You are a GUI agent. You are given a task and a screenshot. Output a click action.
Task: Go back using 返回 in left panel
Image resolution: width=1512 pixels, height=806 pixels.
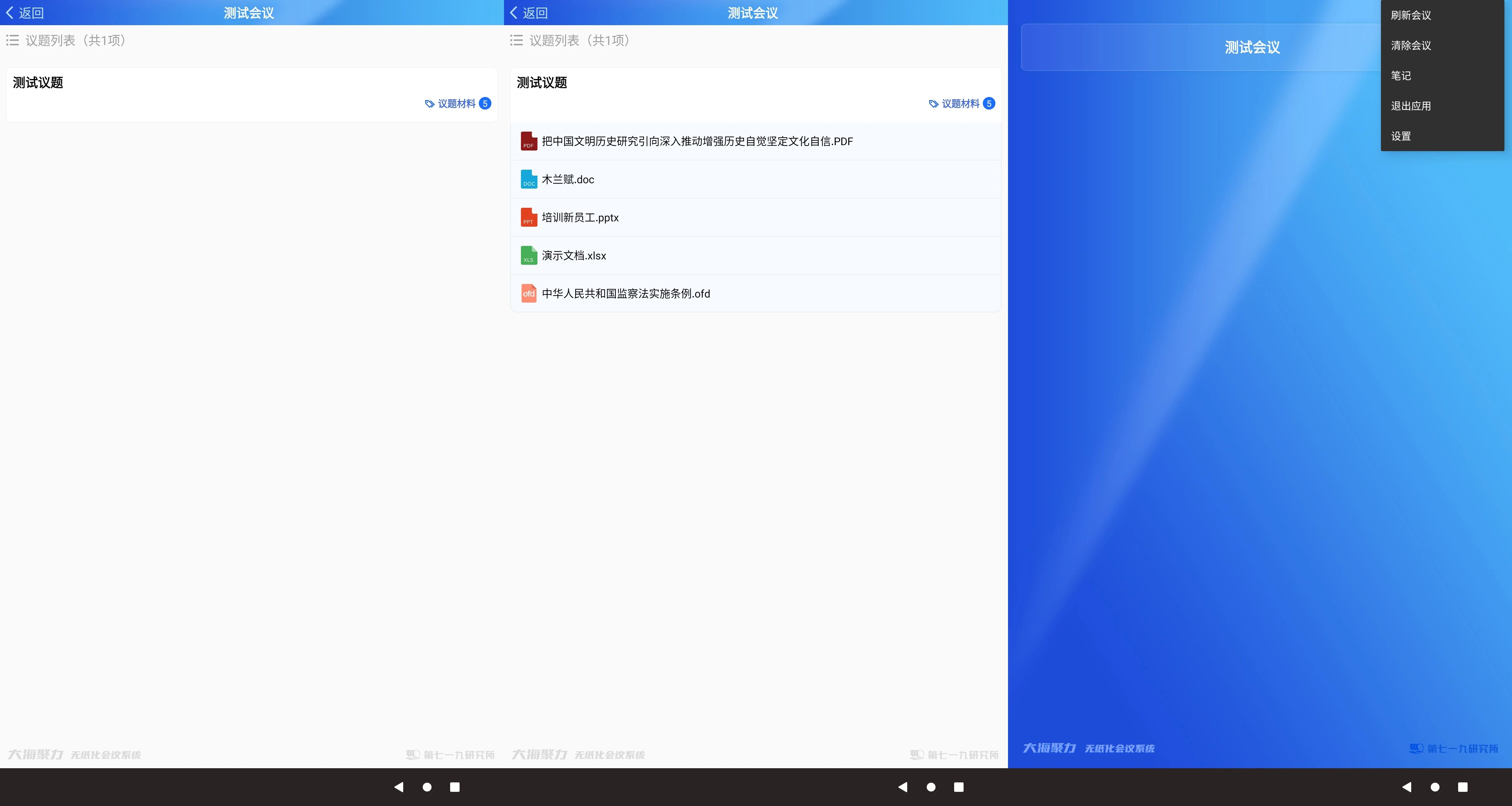click(25, 13)
